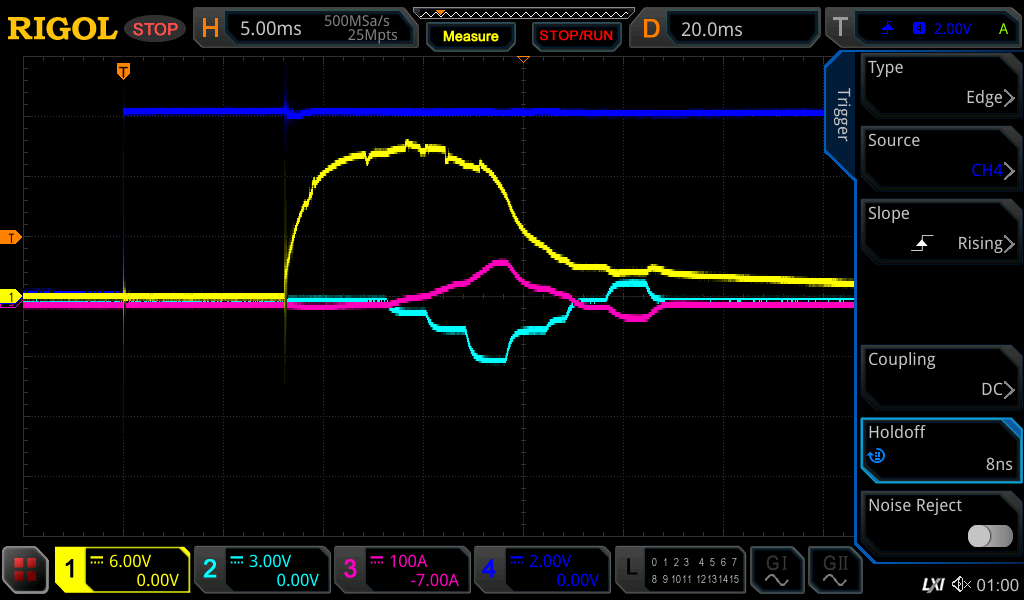Click the orange trigger position marker at top
This screenshot has height=600, width=1024.
[123, 71]
